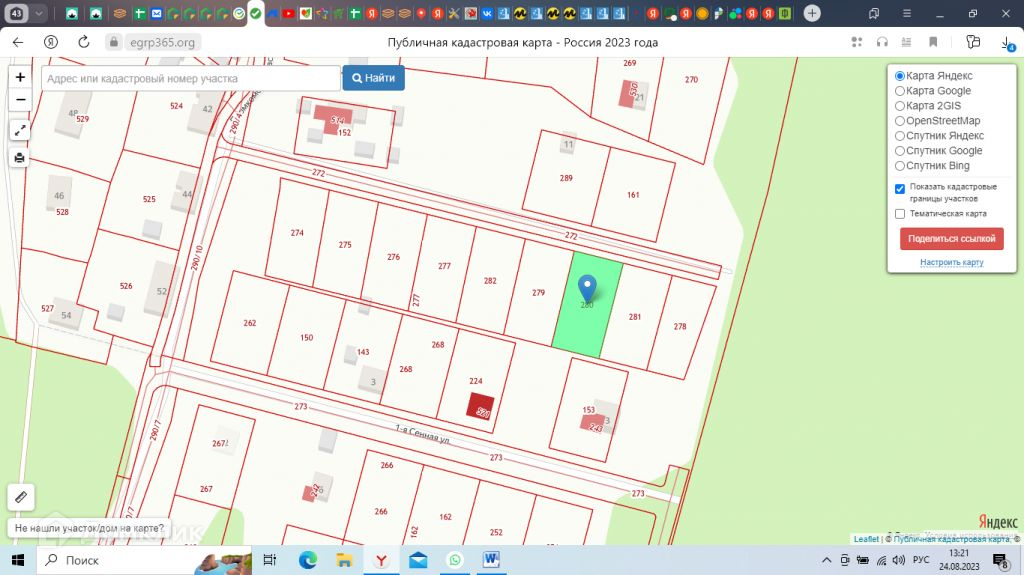The height and width of the screenshot is (575, 1024).
Task: Click the Windows taskbar search box
Action: point(144,560)
